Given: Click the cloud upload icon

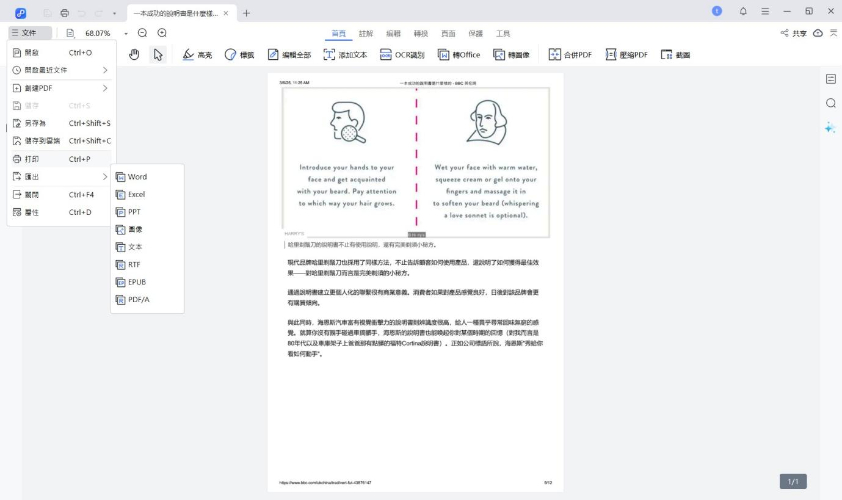Looking at the screenshot, I should pyautogui.click(x=818, y=33).
